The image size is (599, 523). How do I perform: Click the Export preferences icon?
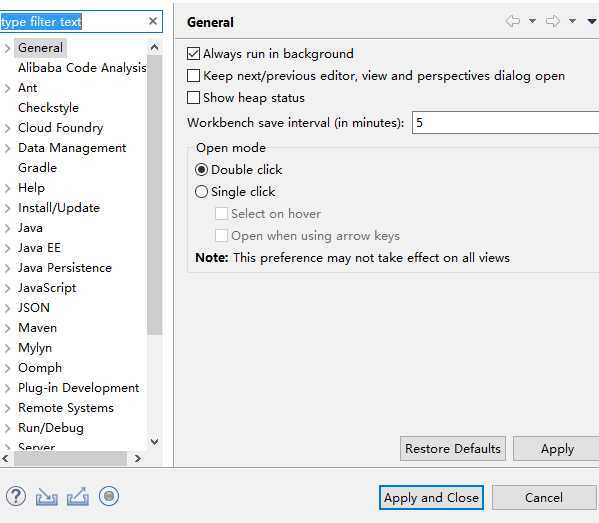(78, 496)
